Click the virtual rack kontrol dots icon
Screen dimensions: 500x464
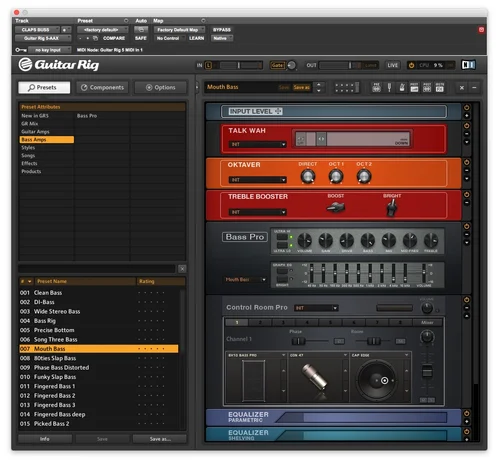click(347, 88)
